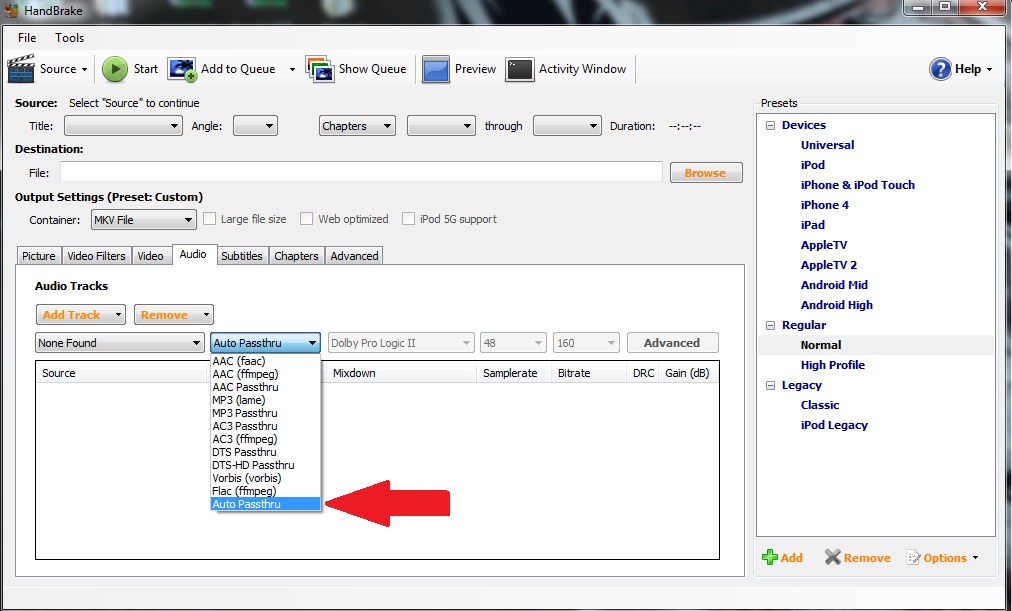Open Add to Queue dropdown arrow

292,69
